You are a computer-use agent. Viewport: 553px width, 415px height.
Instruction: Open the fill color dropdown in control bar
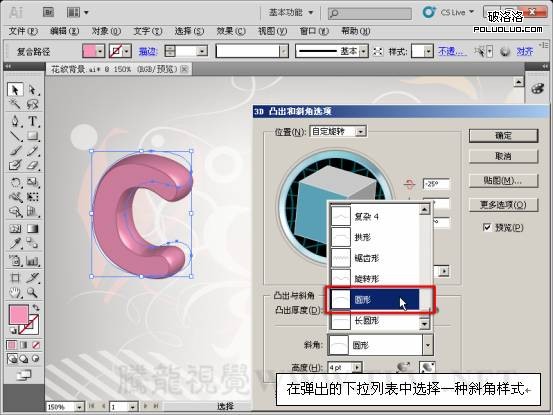click(x=101, y=52)
